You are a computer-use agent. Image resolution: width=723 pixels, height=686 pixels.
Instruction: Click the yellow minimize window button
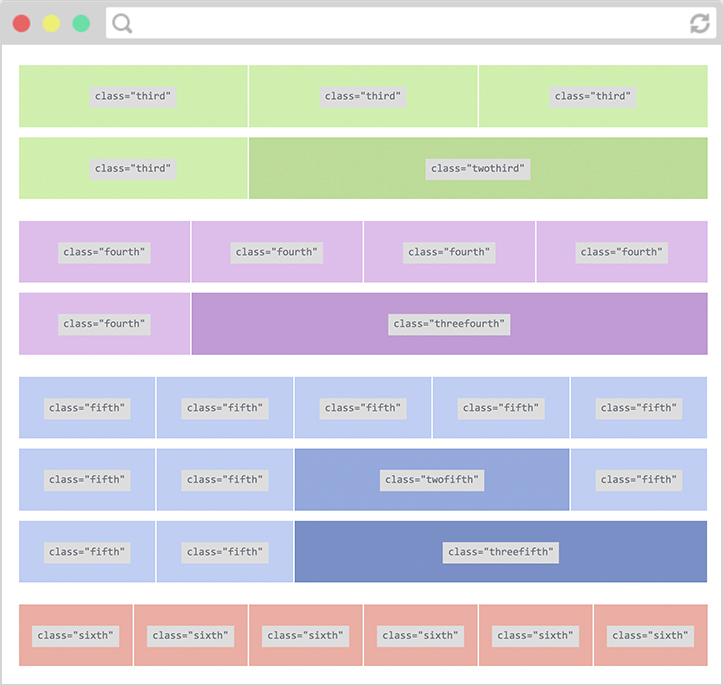coord(51,23)
